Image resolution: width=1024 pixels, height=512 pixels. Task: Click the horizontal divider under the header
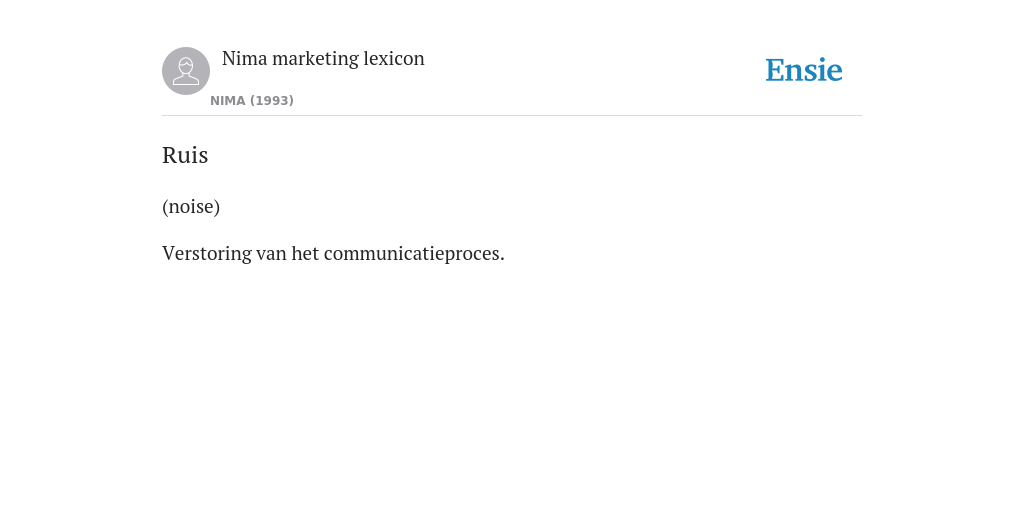(512, 116)
